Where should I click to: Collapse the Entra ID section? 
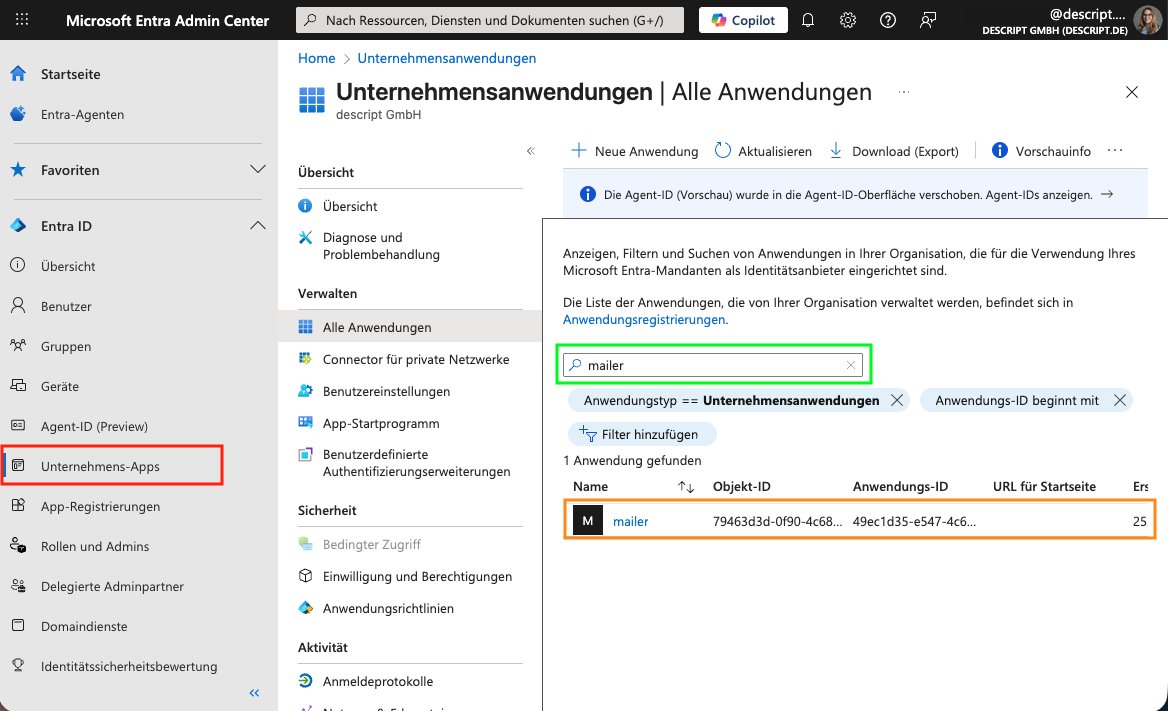(x=258, y=226)
